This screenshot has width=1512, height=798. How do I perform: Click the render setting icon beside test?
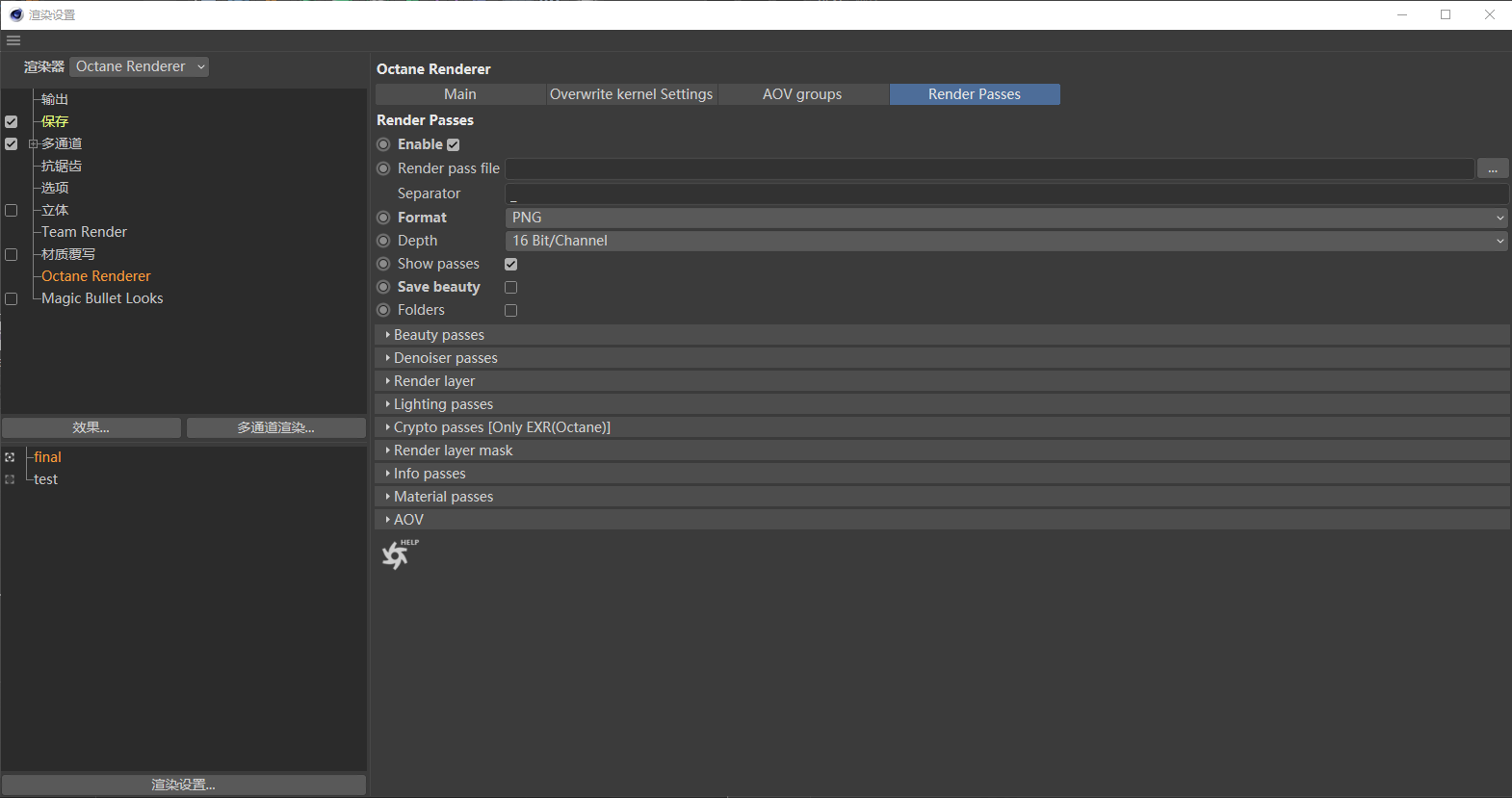click(x=10, y=479)
